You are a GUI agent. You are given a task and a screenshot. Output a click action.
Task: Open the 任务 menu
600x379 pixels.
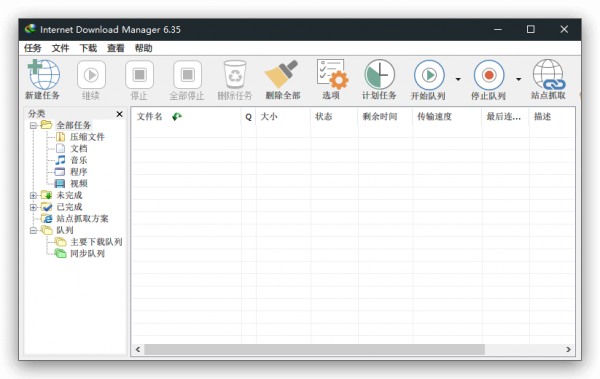tap(33, 48)
